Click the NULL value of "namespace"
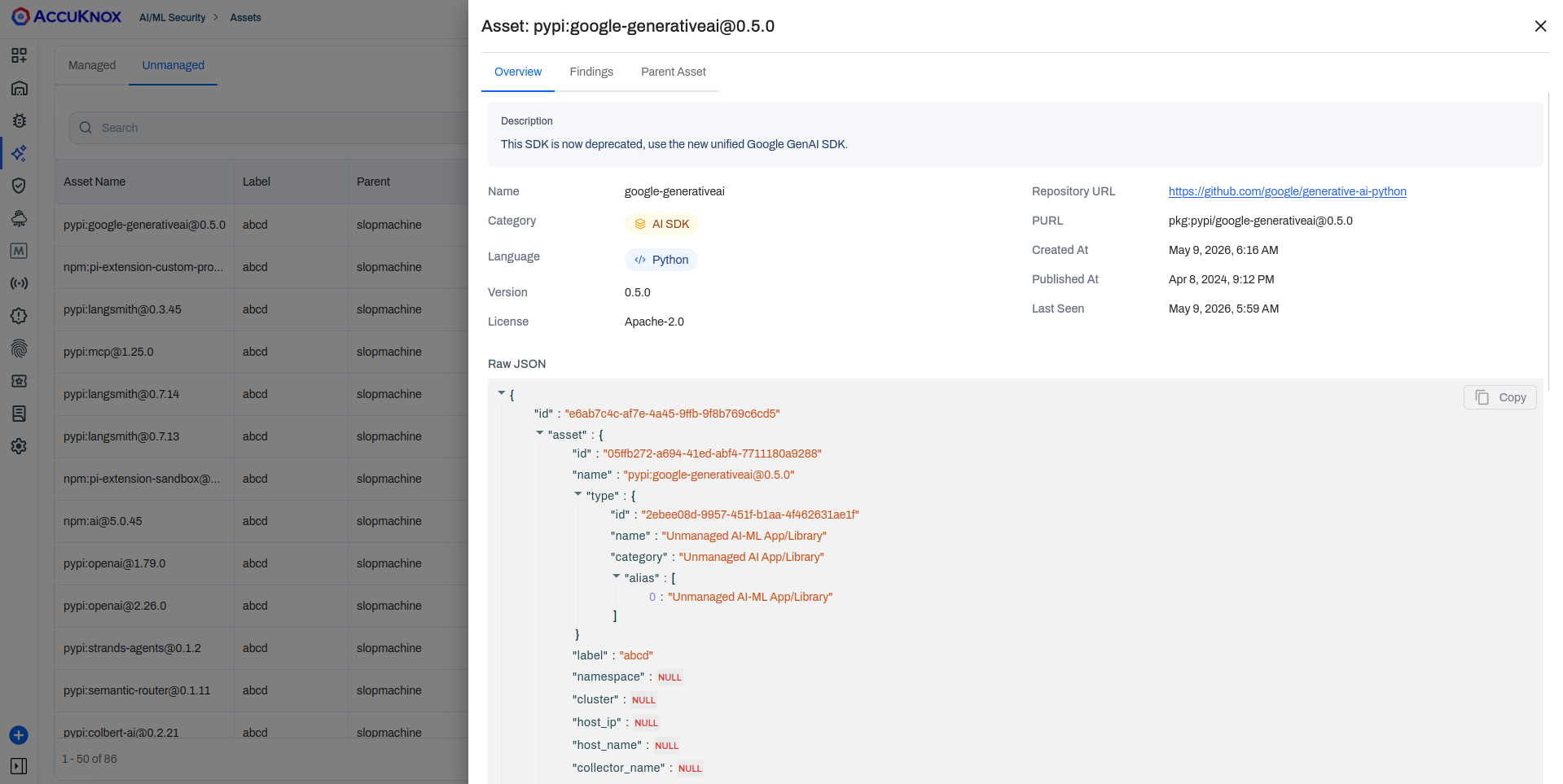The width and height of the screenshot is (1563, 784). point(670,677)
